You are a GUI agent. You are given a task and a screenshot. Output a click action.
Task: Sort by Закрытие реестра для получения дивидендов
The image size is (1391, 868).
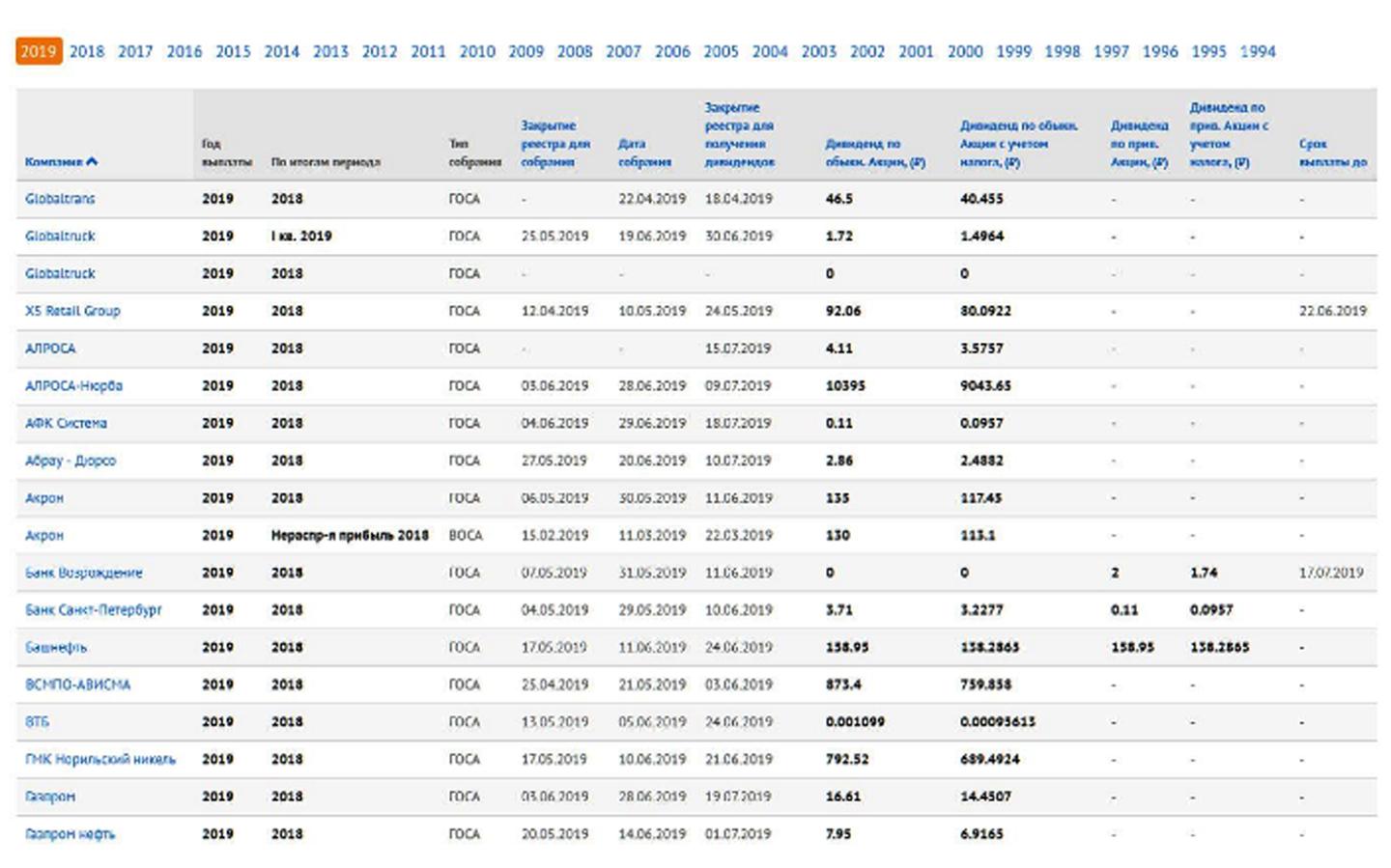coord(740,134)
